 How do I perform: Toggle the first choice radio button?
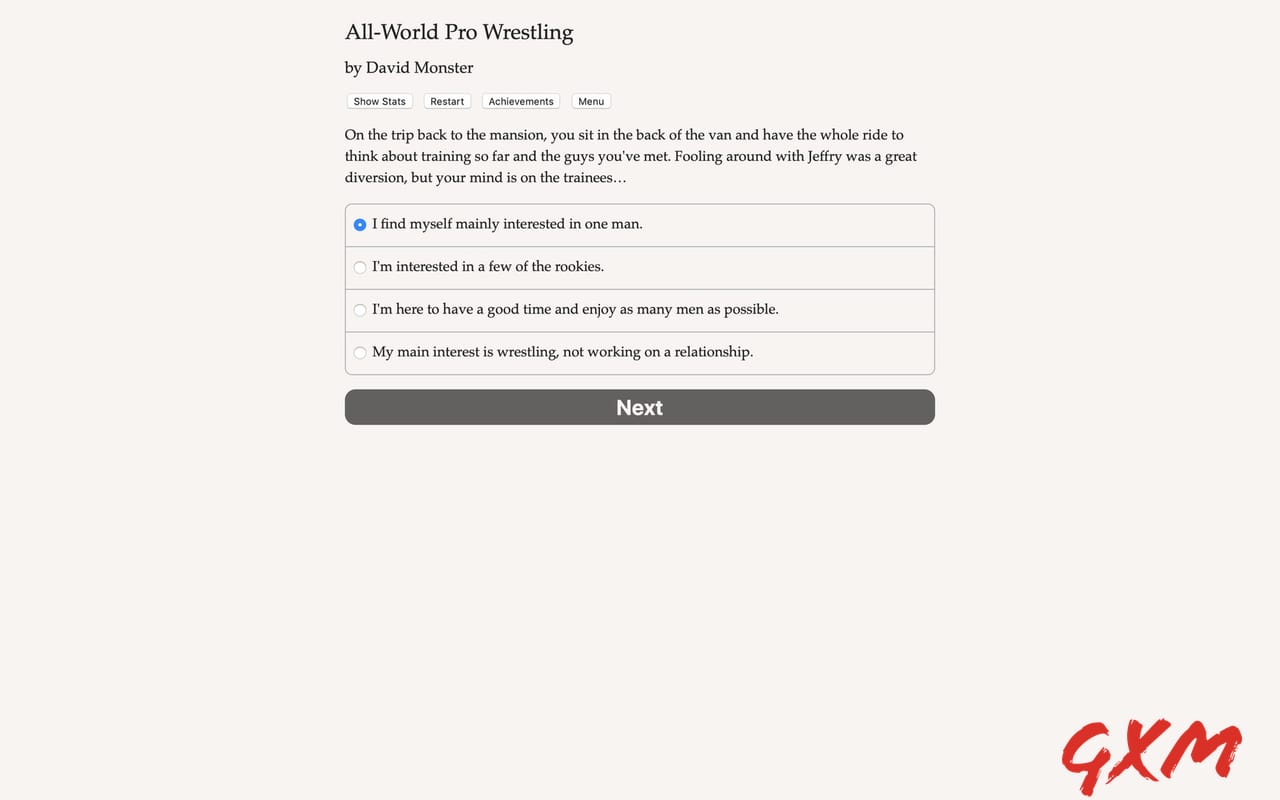(360, 224)
